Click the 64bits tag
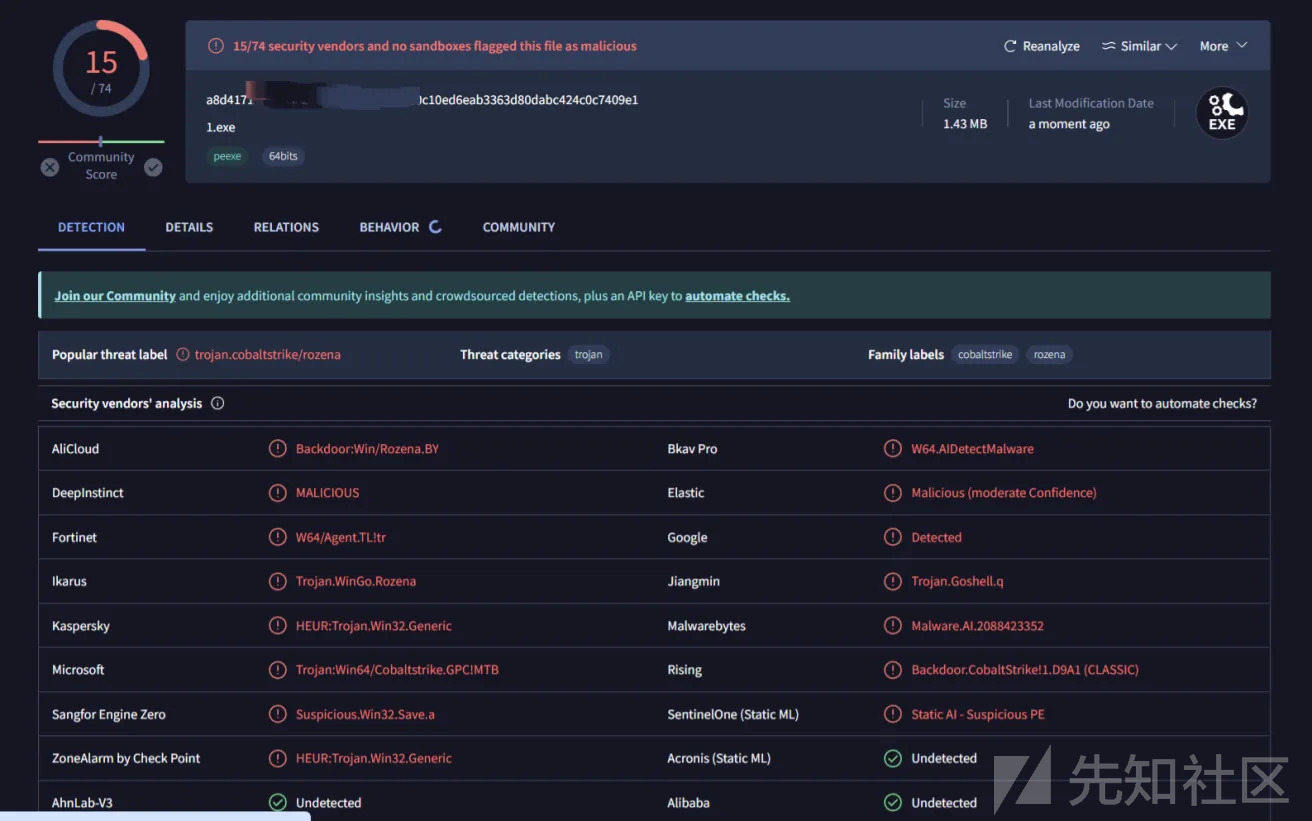This screenshot has width=1312, height=821. [x=283, y=156]
